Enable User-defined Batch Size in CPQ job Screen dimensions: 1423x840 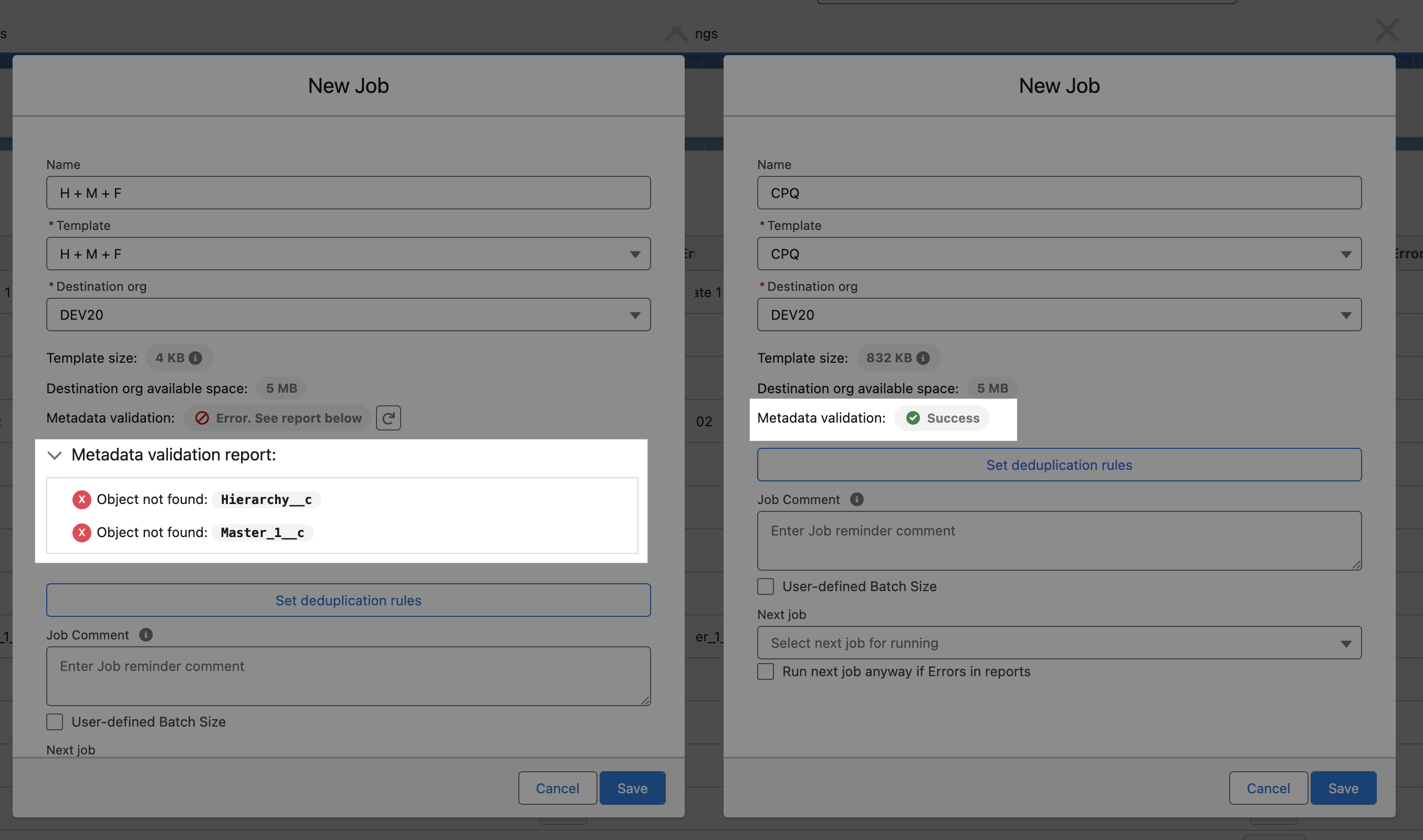[x=766, y=586]
